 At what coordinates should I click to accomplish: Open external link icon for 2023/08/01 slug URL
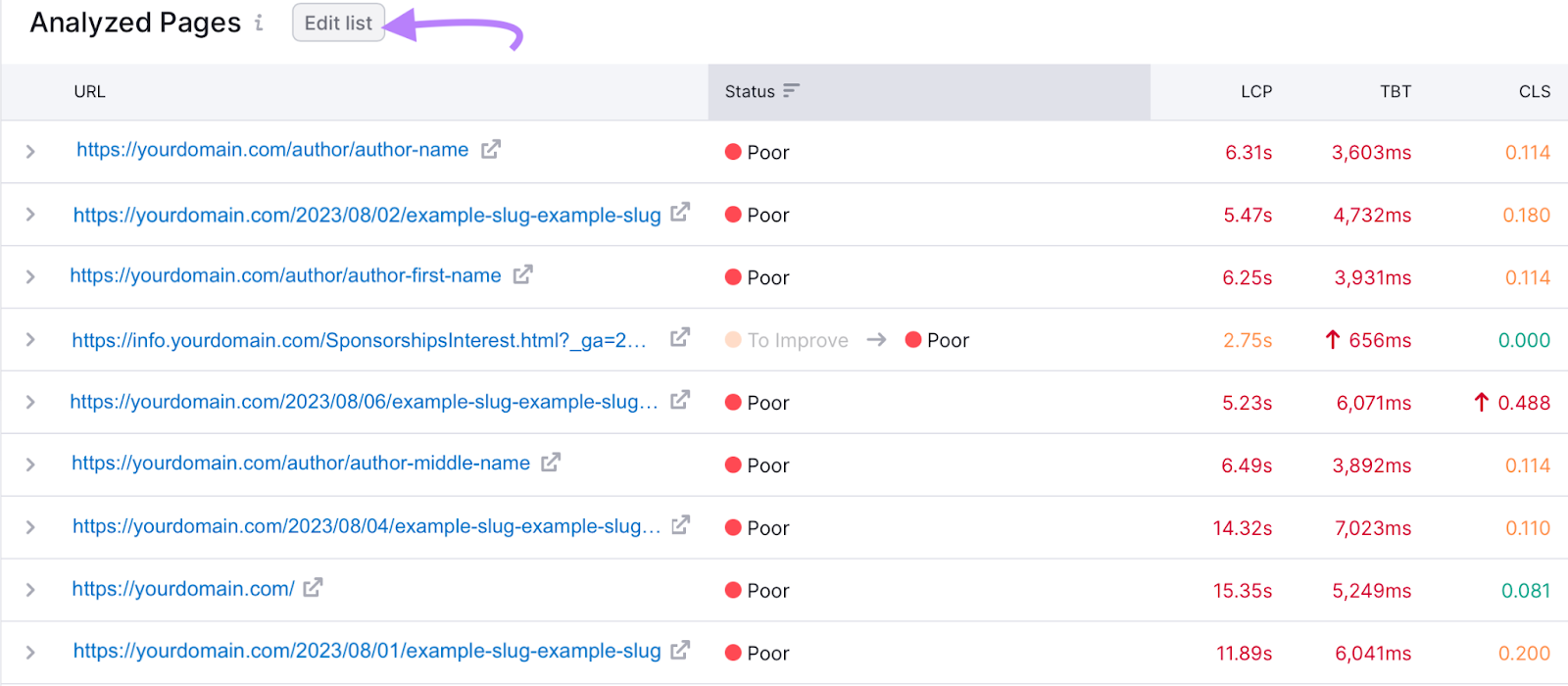pyautogui.click(x=680, y=650)
